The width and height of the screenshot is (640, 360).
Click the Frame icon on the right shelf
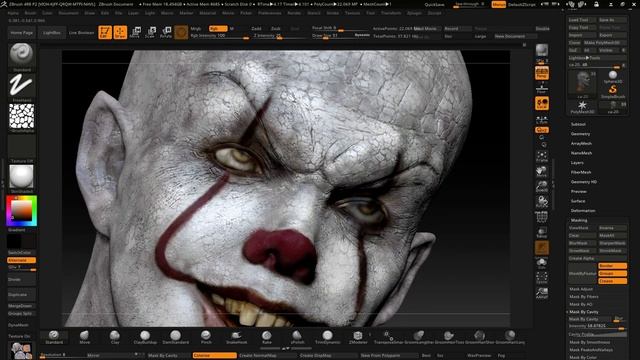coord(542,157)
